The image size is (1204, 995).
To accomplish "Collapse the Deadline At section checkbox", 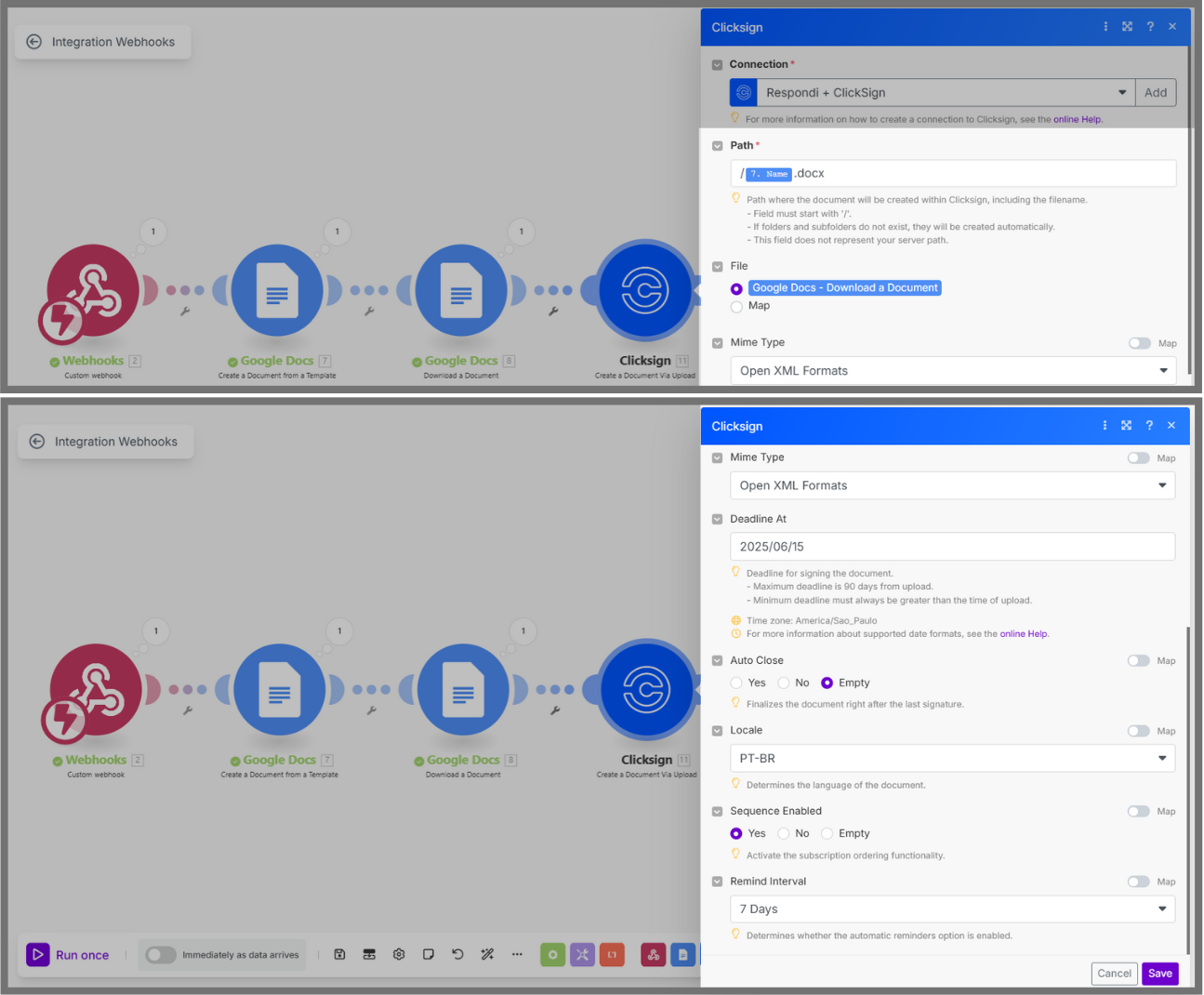I will pos(717,520).
